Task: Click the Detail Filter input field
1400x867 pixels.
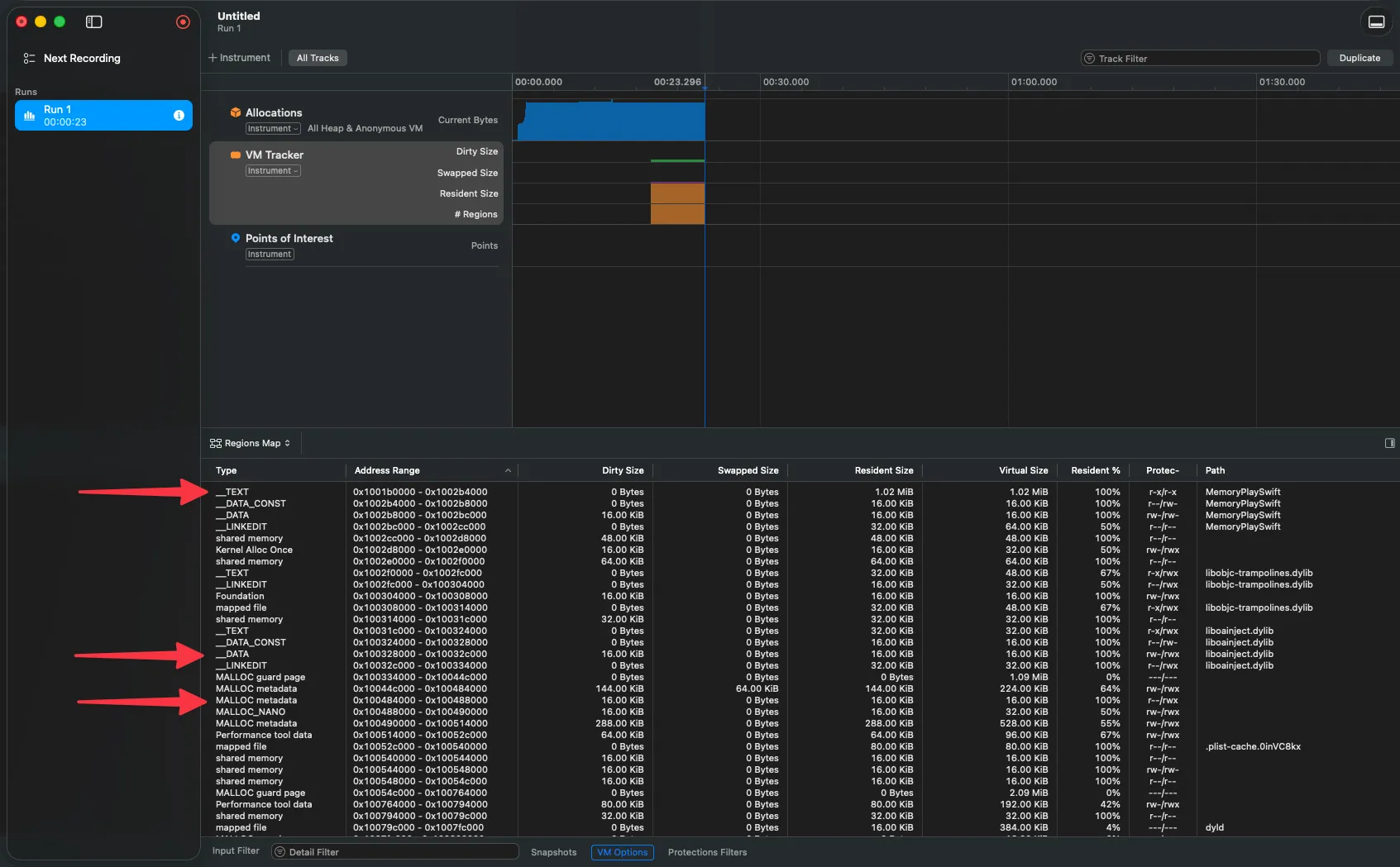Action: [x=395, y=851]
